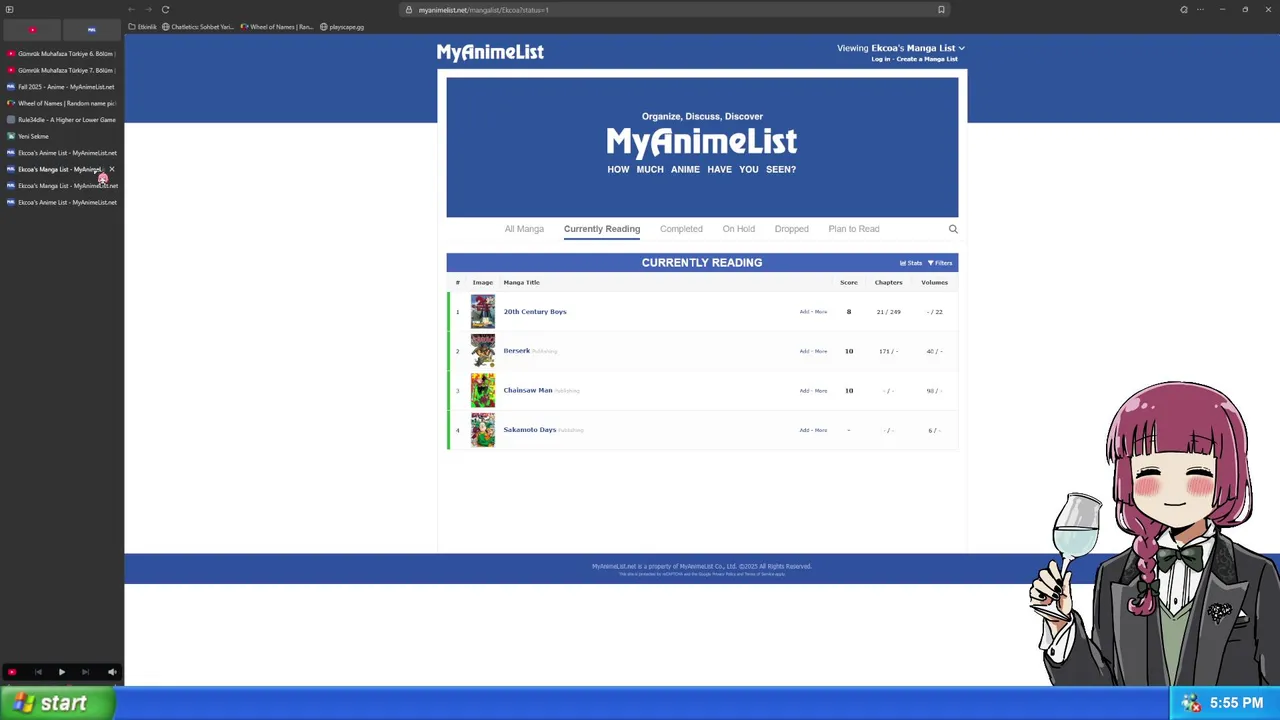Click the YouTube icon in media controls
Viewport: 1280px width, 720px height.
pos(12,672)
